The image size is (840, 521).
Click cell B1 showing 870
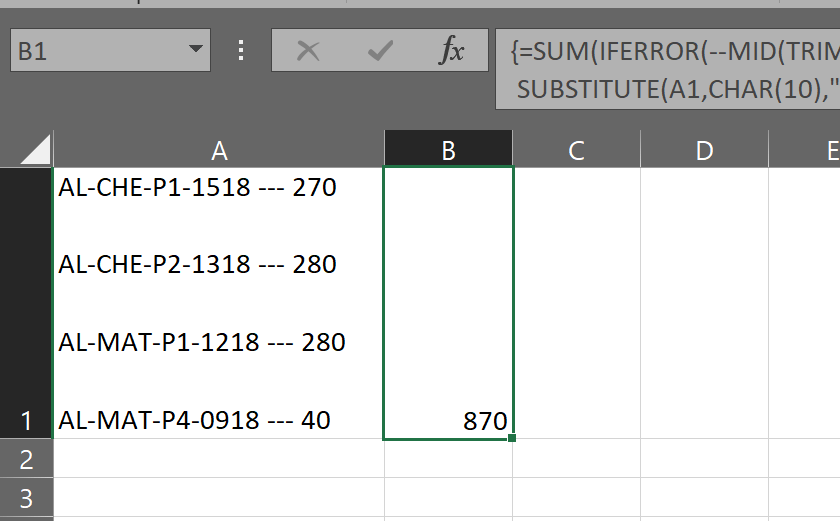click(448, 302)
